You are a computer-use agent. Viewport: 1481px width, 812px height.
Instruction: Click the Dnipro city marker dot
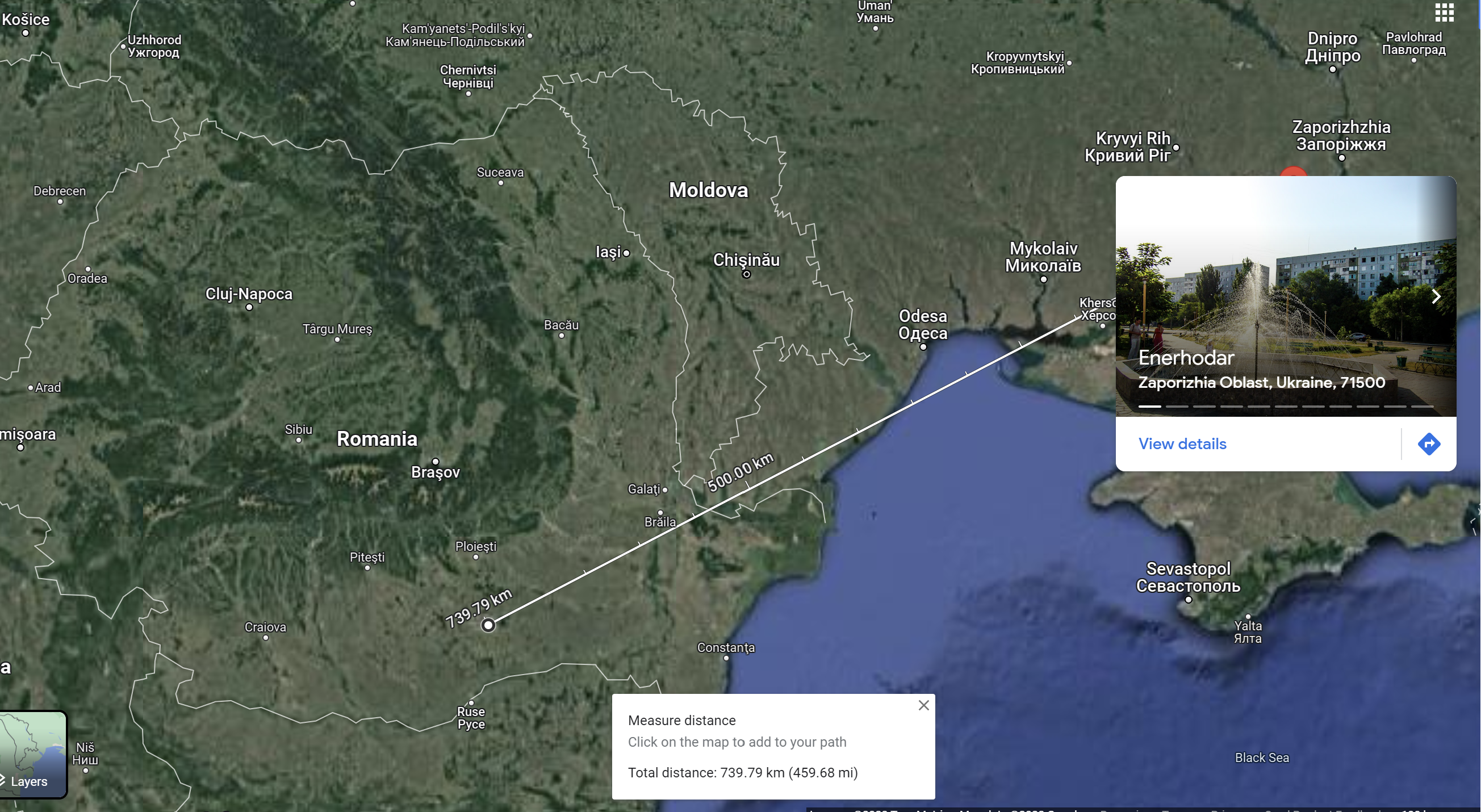tap(1332, 70)
